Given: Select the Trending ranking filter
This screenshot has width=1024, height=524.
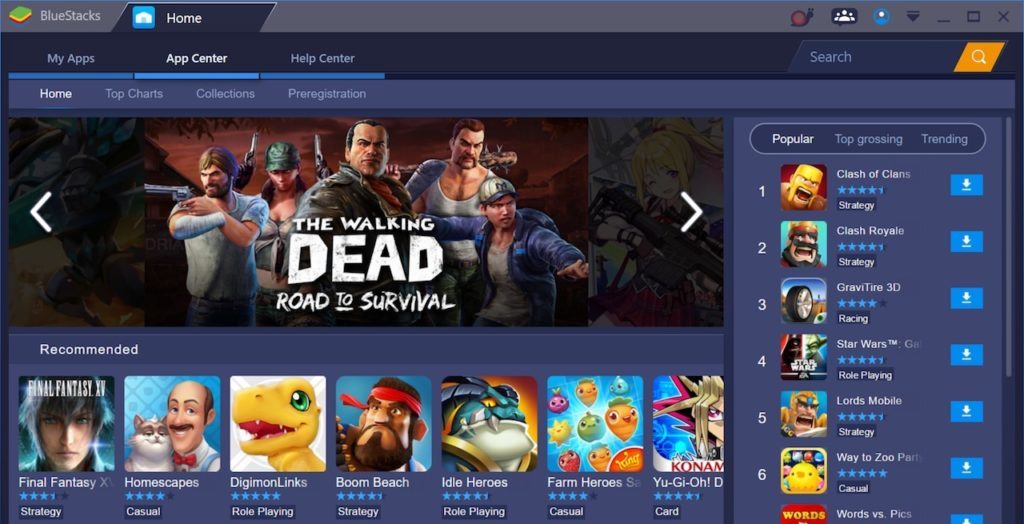Looking at the screenshot, I should pyautogui.click(x=944, y=139).
